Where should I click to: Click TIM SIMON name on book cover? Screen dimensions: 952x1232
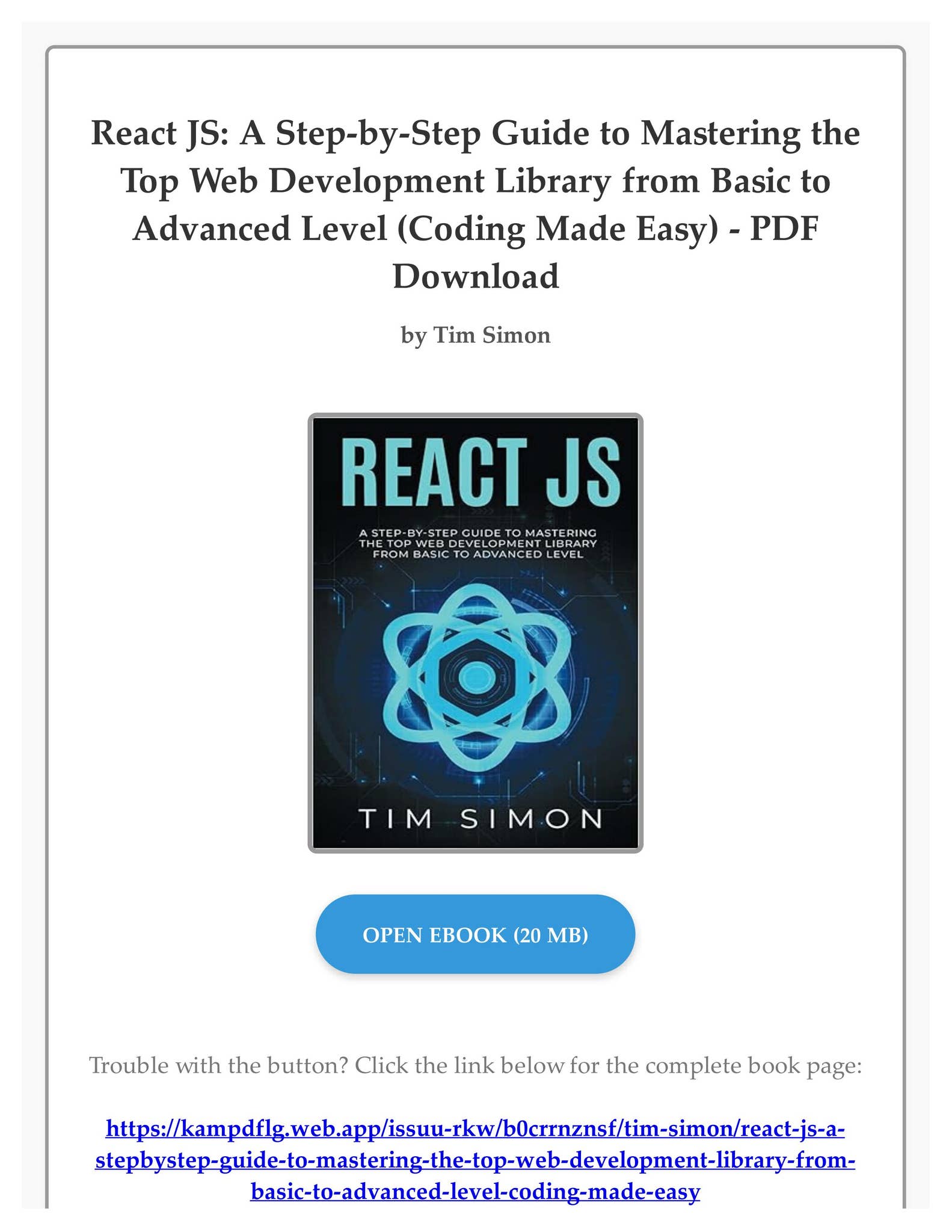pyautogui.click(x=480, y=819)
